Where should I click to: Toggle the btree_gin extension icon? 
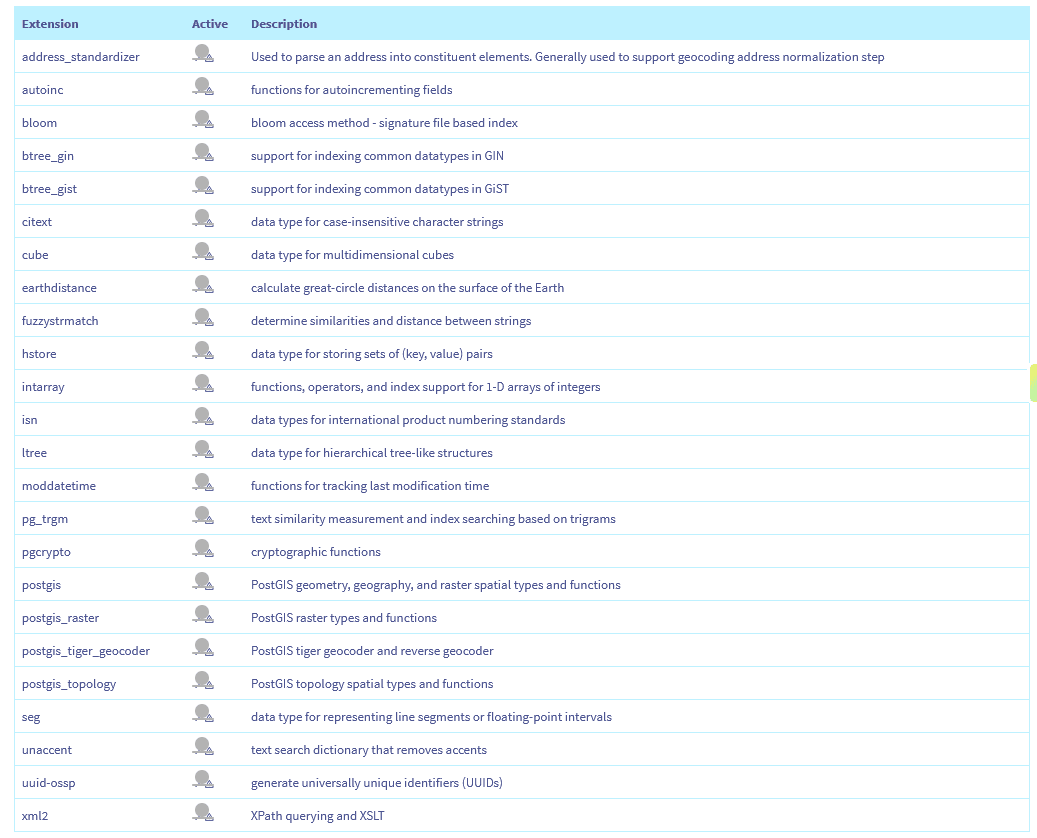[x=203, y=153]
